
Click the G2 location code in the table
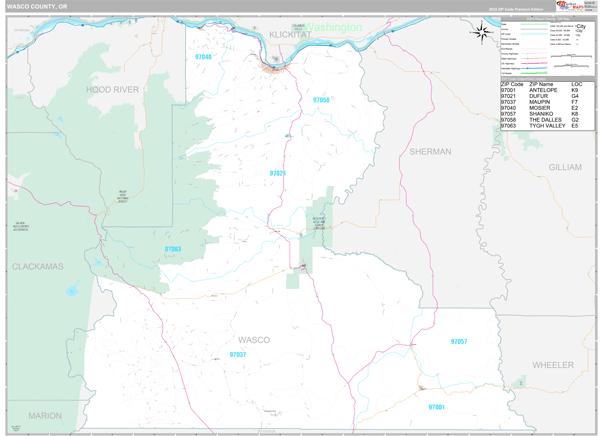[575, 120]
